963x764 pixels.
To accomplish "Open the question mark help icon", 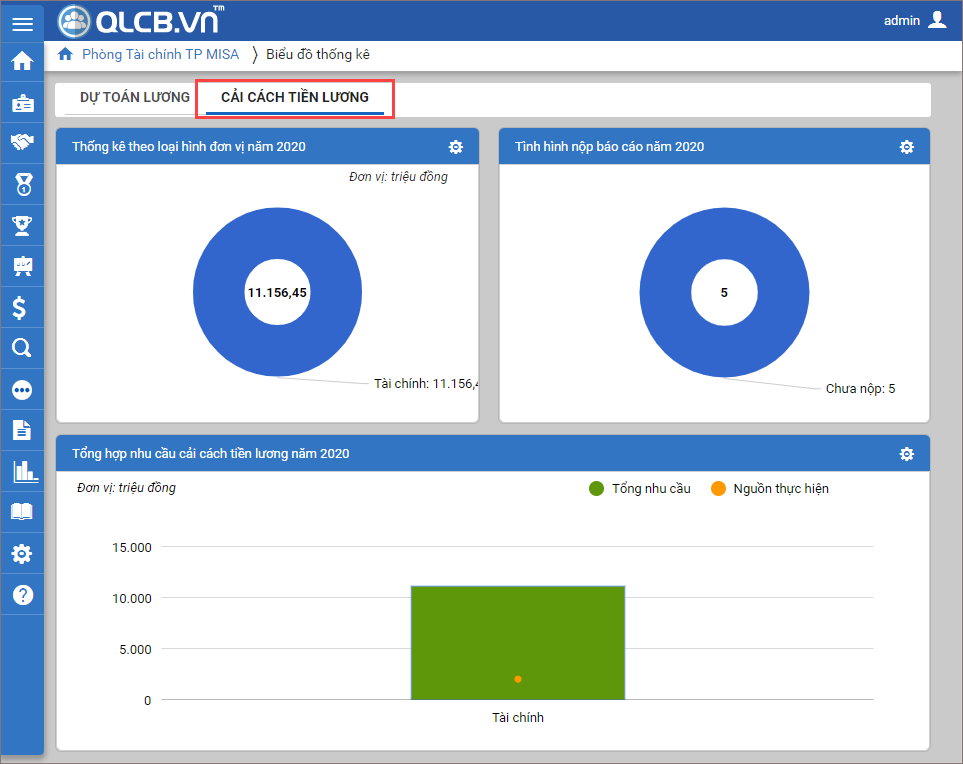I will pyautogui.click(x=22, y=594).
